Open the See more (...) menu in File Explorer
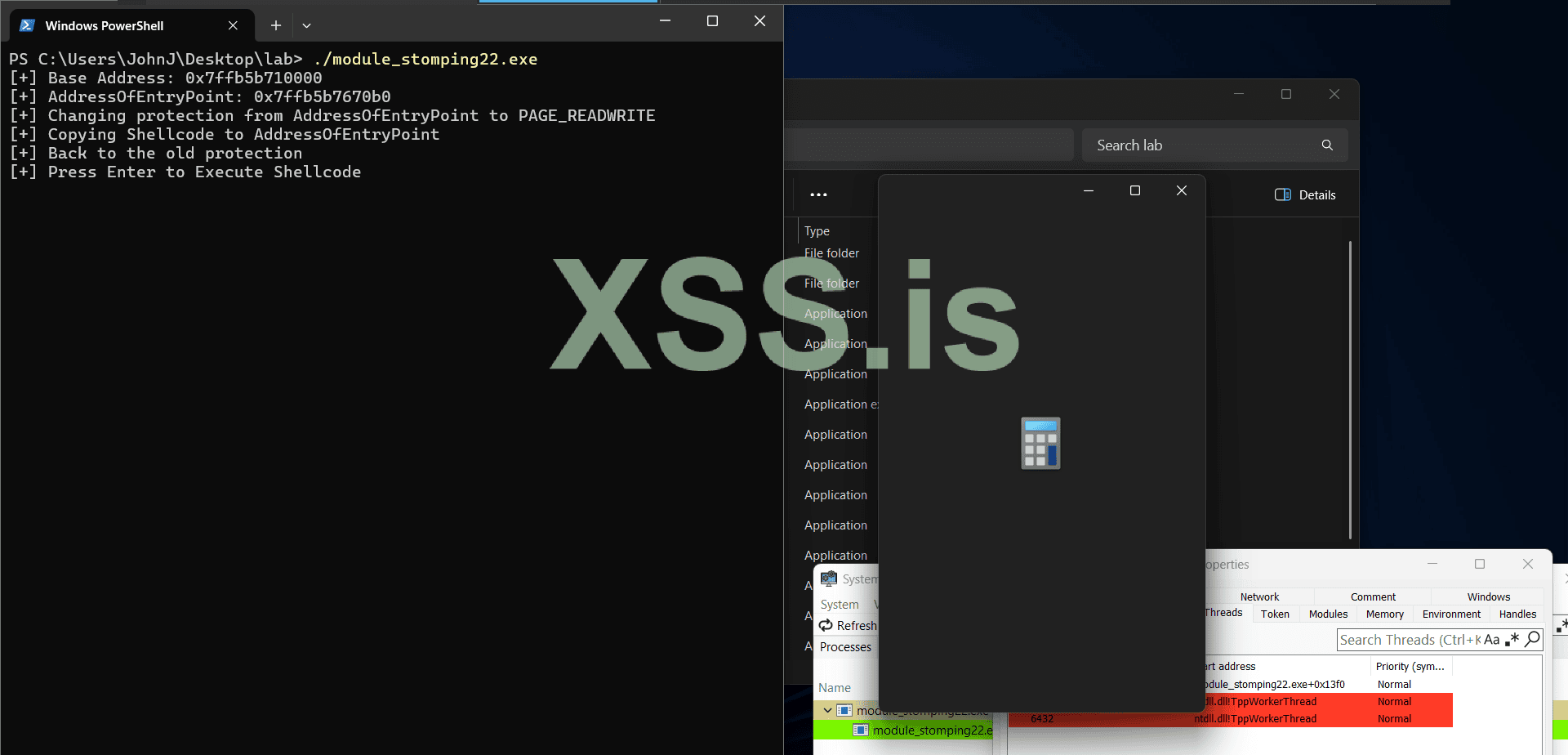 tap(819, 194)
